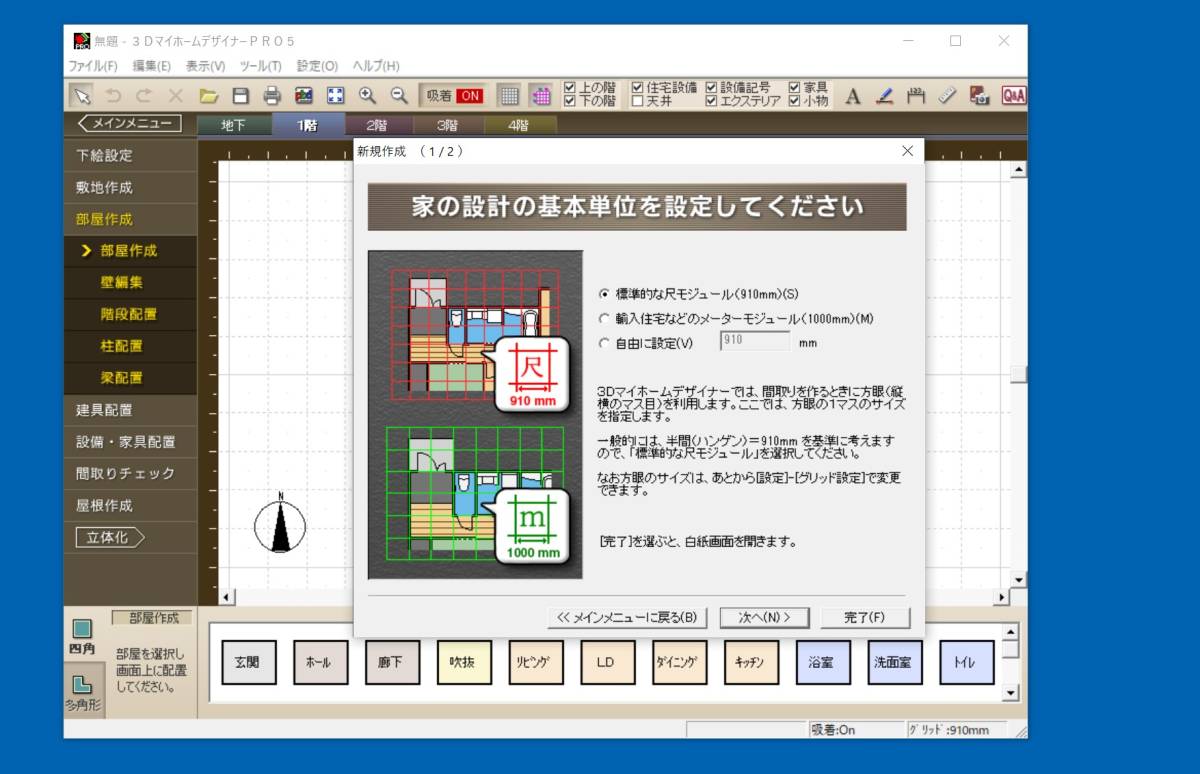
Task: Choose the リビング room tile
Action: pyautogui.click(x=535, y=662)
